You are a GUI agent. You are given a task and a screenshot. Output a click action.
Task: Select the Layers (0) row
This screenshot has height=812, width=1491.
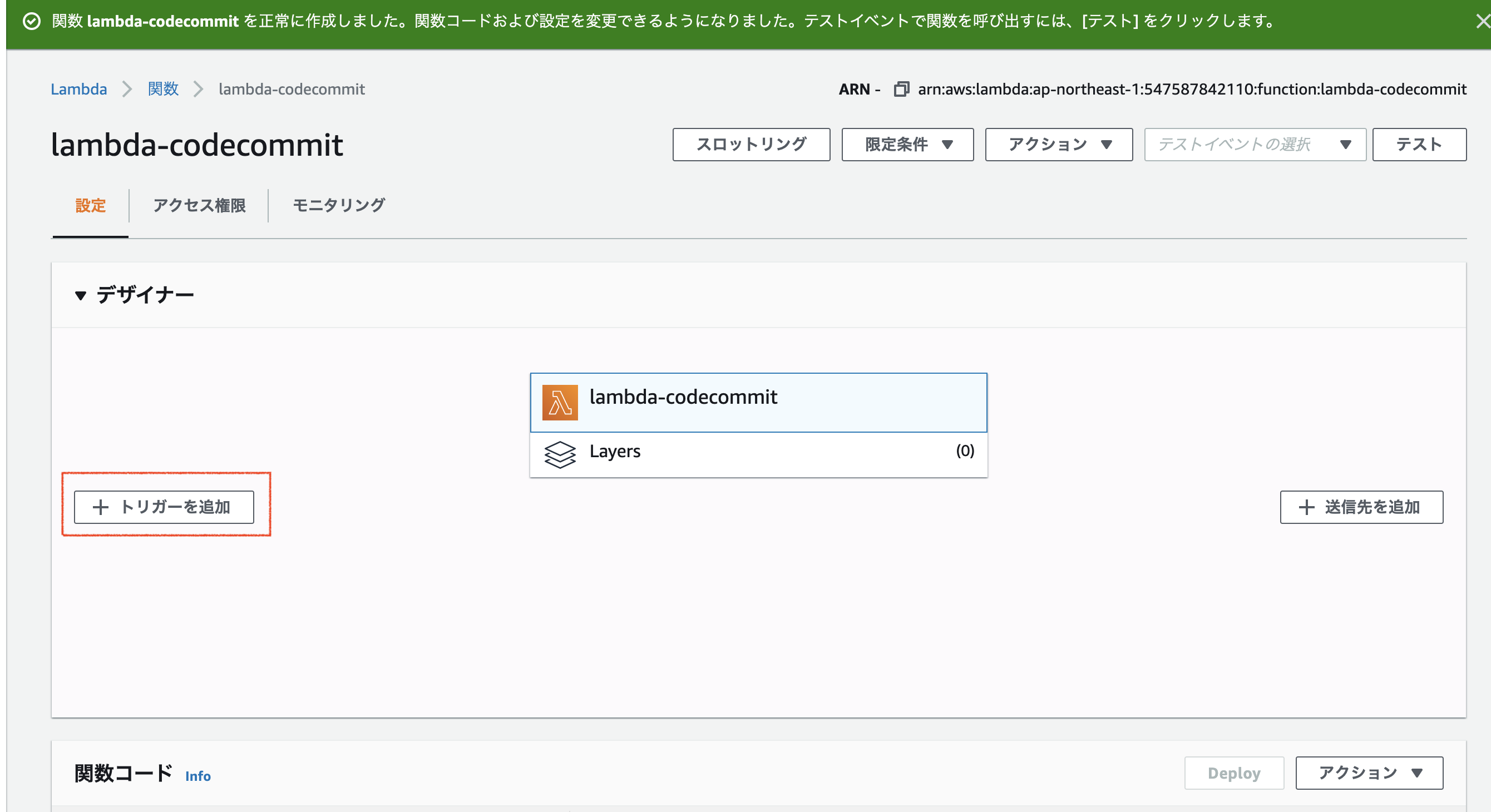point(758,454)
